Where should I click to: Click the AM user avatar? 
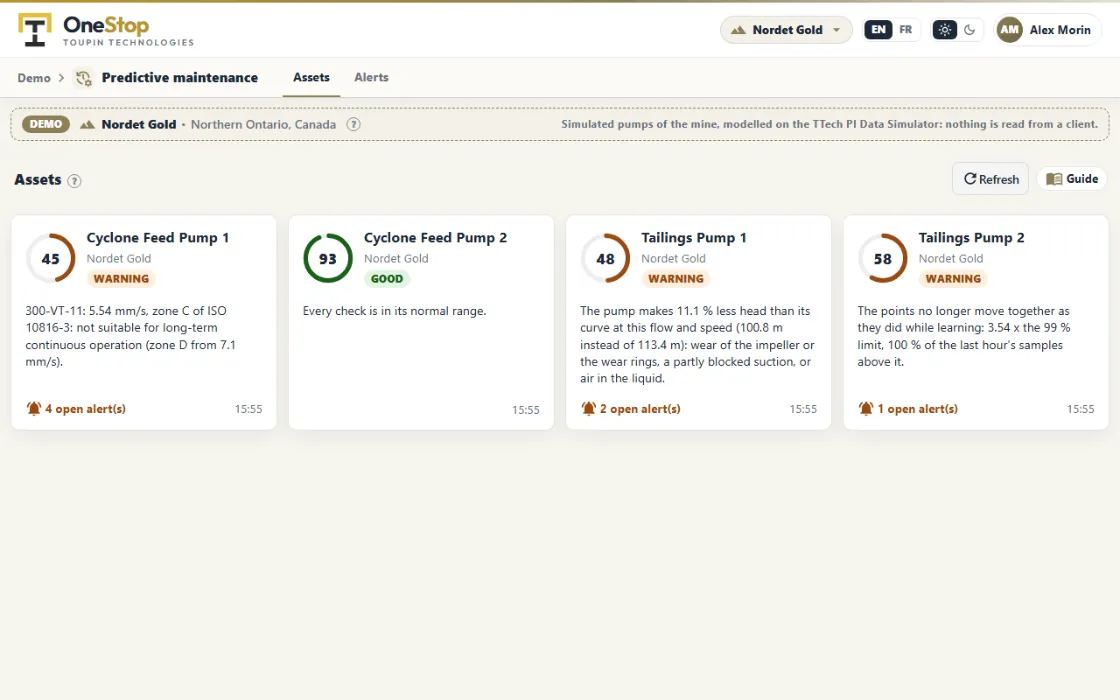(1009, 30)
